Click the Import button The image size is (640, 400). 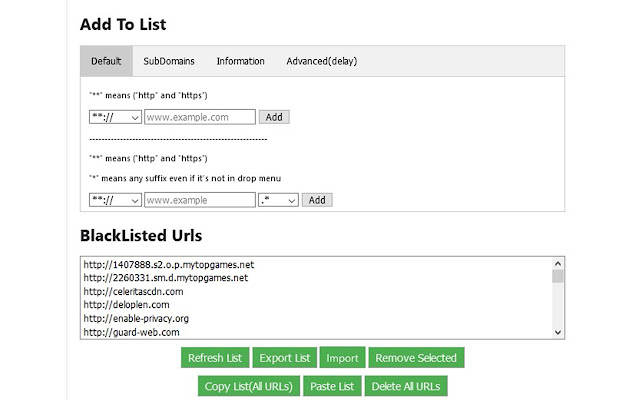[x=342, y=358]
